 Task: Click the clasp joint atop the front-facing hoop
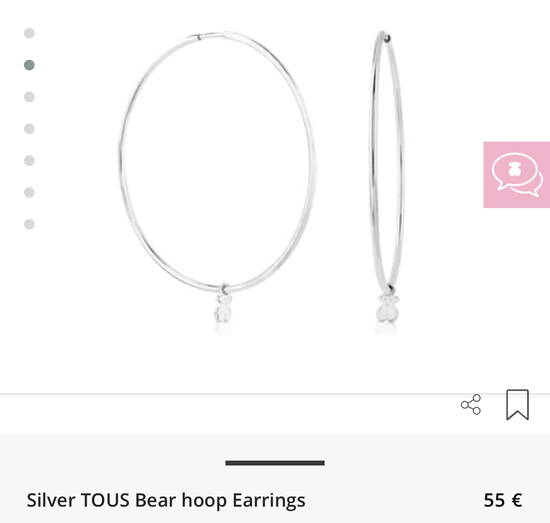point(199,37)
